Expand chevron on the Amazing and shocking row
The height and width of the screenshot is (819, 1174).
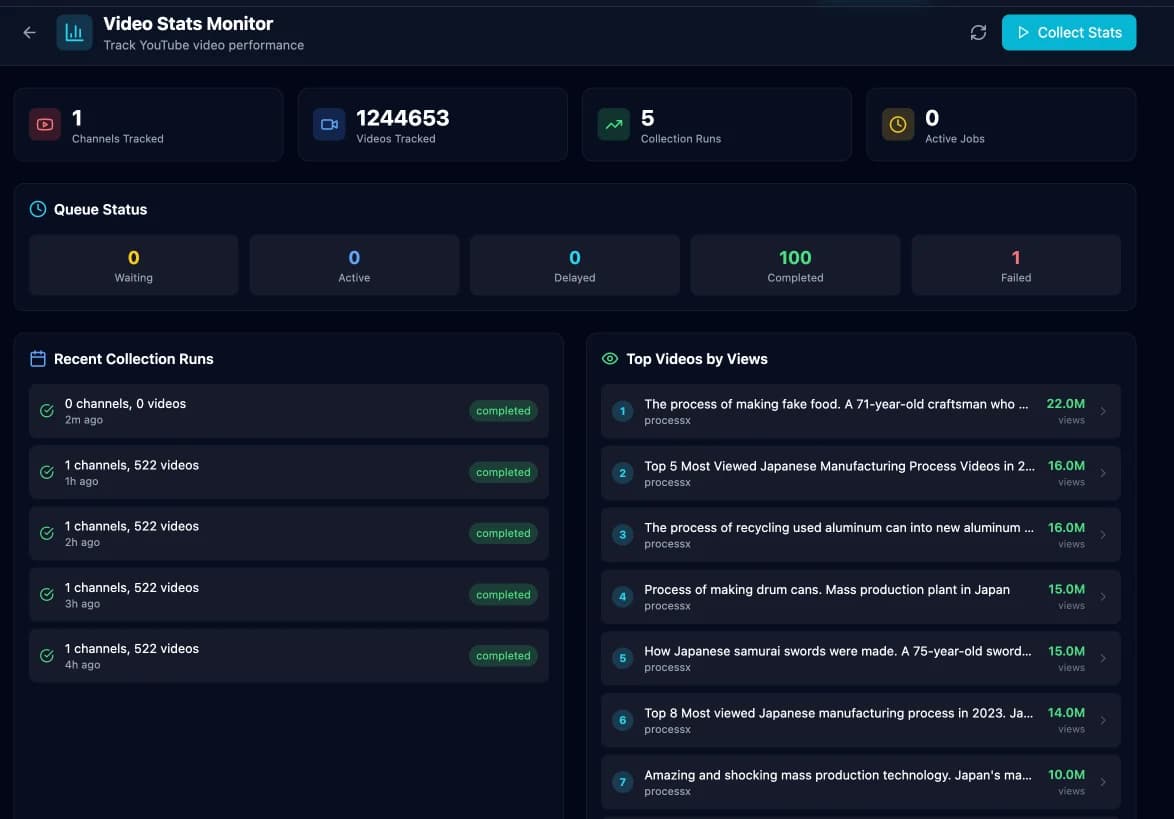pyautogui.click(x=1103, y=782)
